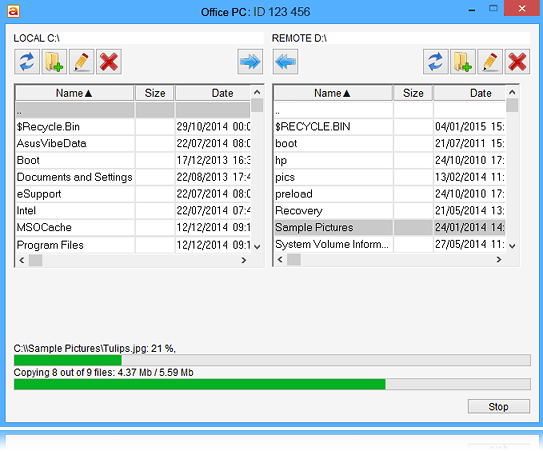Stop the file copy operation
Viewport: 543px width, 452px height.
499,406
